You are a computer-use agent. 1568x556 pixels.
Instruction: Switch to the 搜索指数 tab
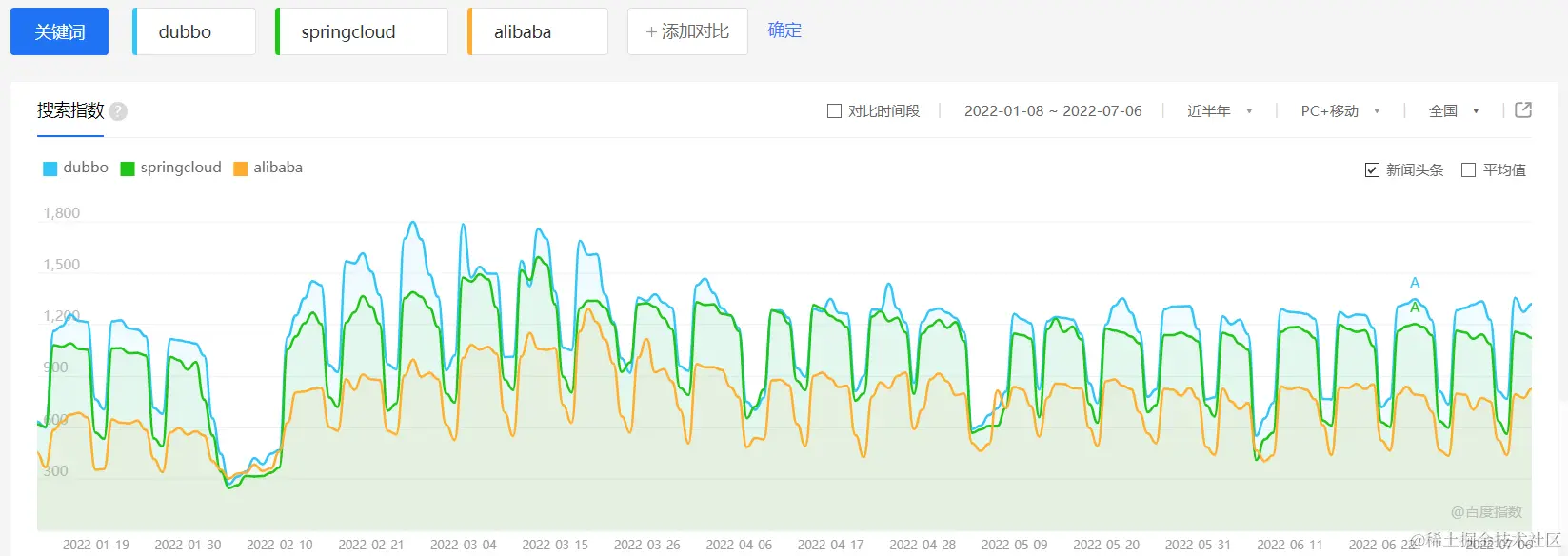70,111
